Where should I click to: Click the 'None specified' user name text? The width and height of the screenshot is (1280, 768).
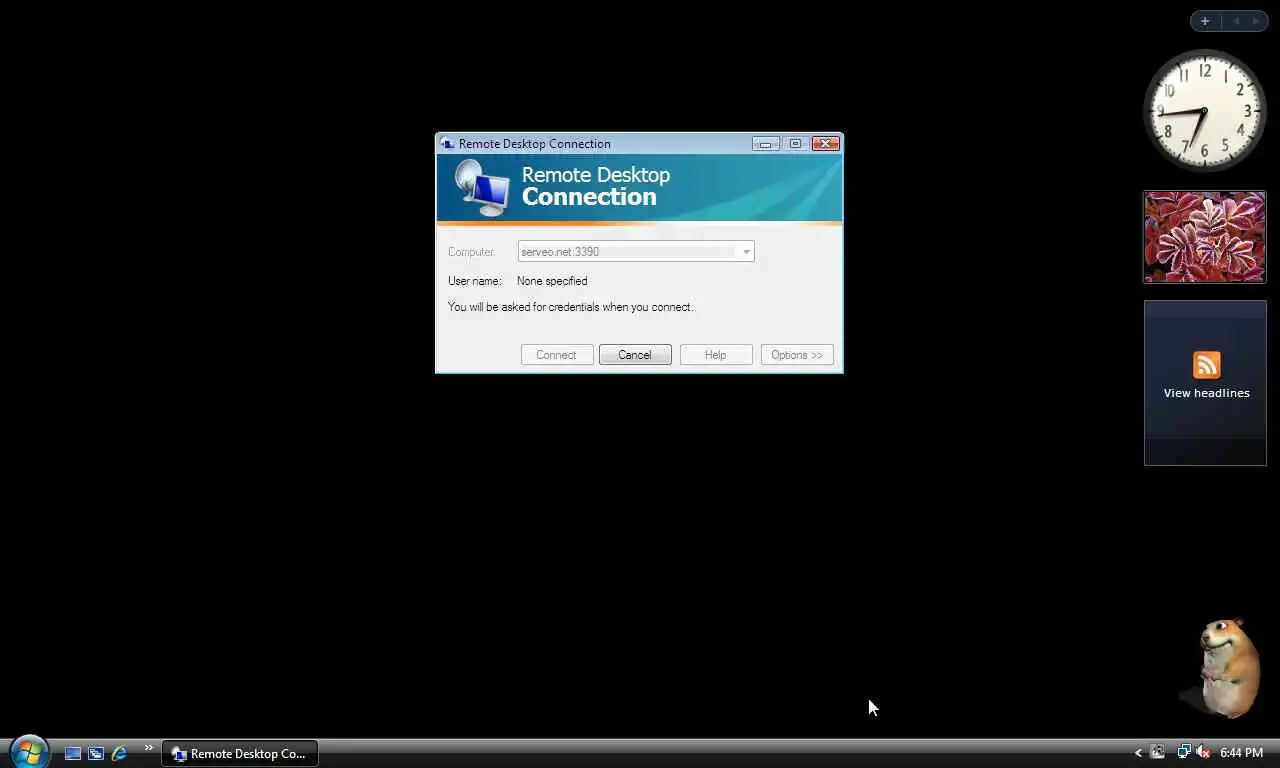click(552, 281)
